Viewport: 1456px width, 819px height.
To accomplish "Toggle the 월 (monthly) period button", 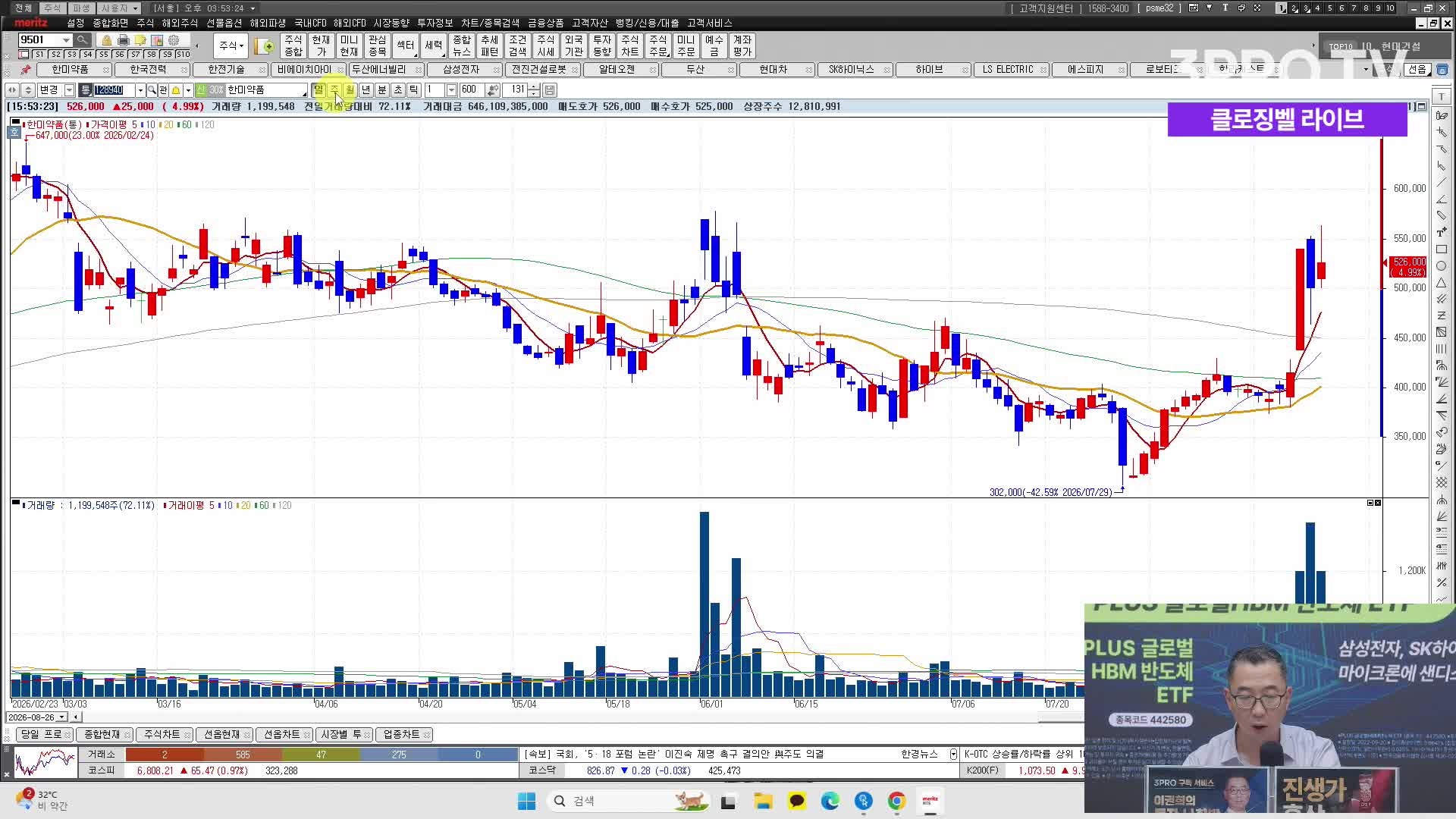I will [x=350, y=90].
